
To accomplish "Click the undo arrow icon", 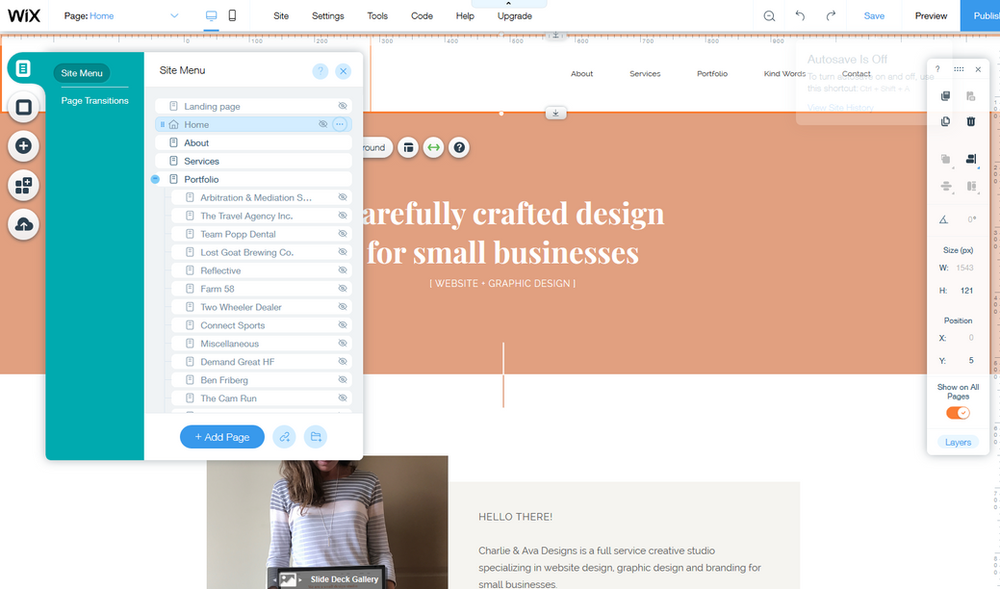I will [797, 15].
